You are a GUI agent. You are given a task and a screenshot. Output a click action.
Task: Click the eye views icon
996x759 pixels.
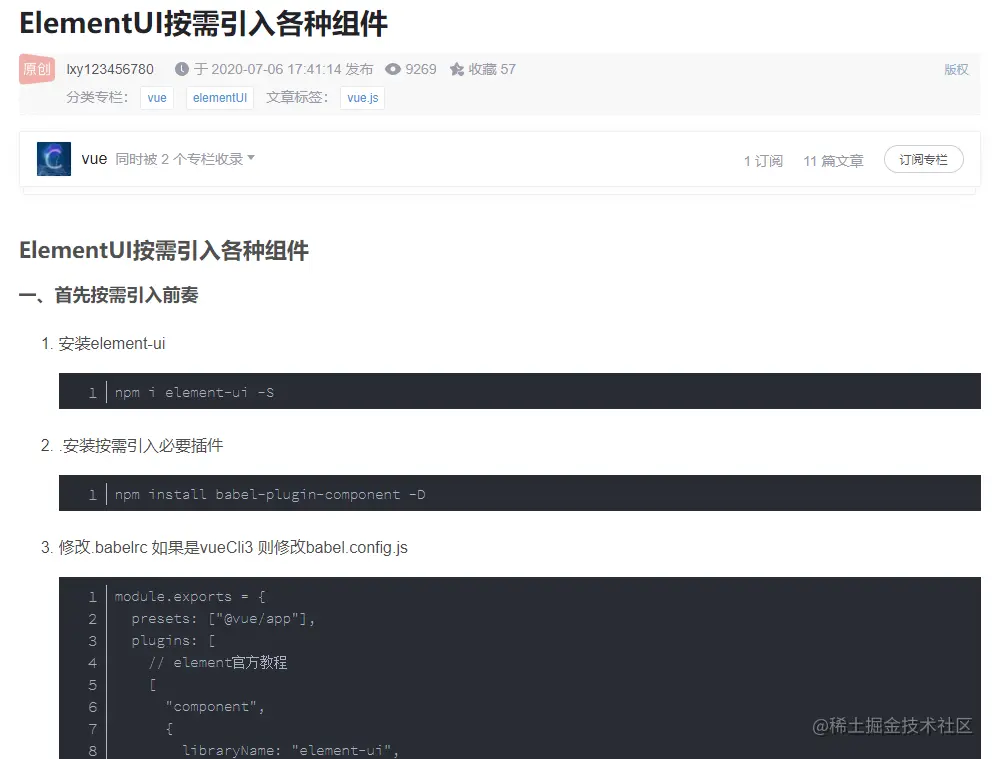click(393, 69)
